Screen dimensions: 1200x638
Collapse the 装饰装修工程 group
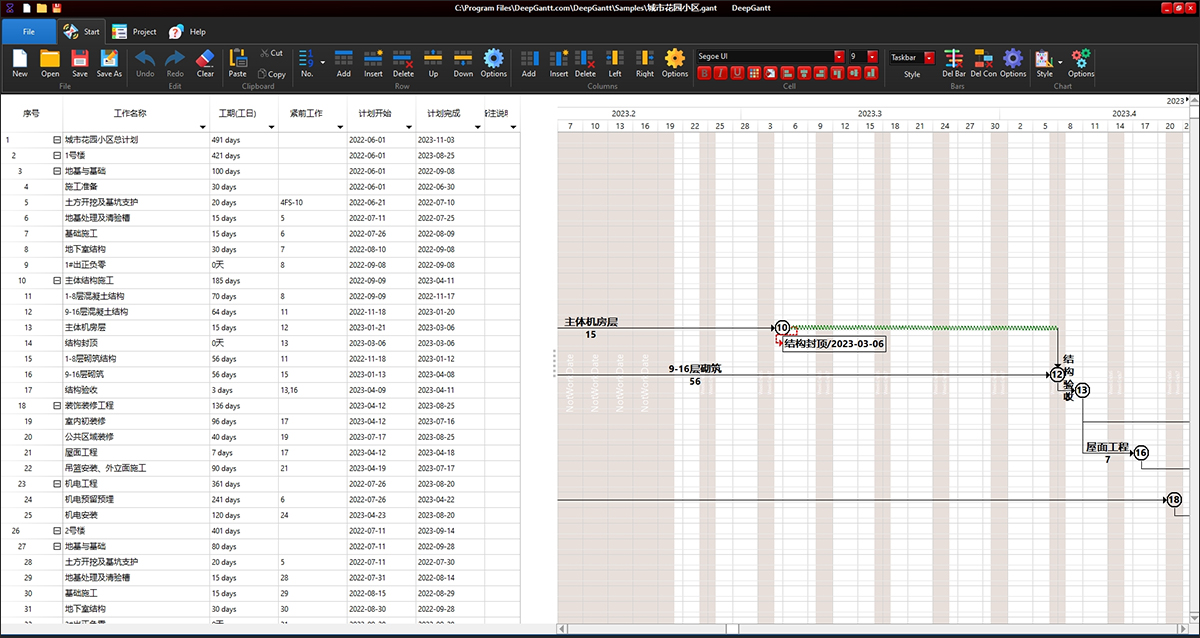[x=57, y=406]
